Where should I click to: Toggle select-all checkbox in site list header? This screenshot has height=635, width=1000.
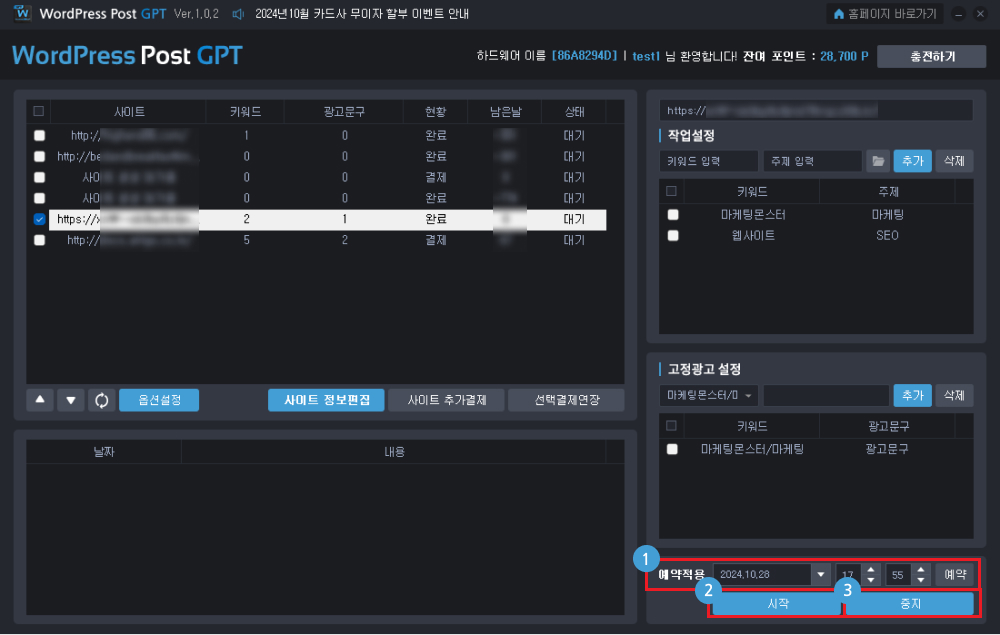[39, 112]
